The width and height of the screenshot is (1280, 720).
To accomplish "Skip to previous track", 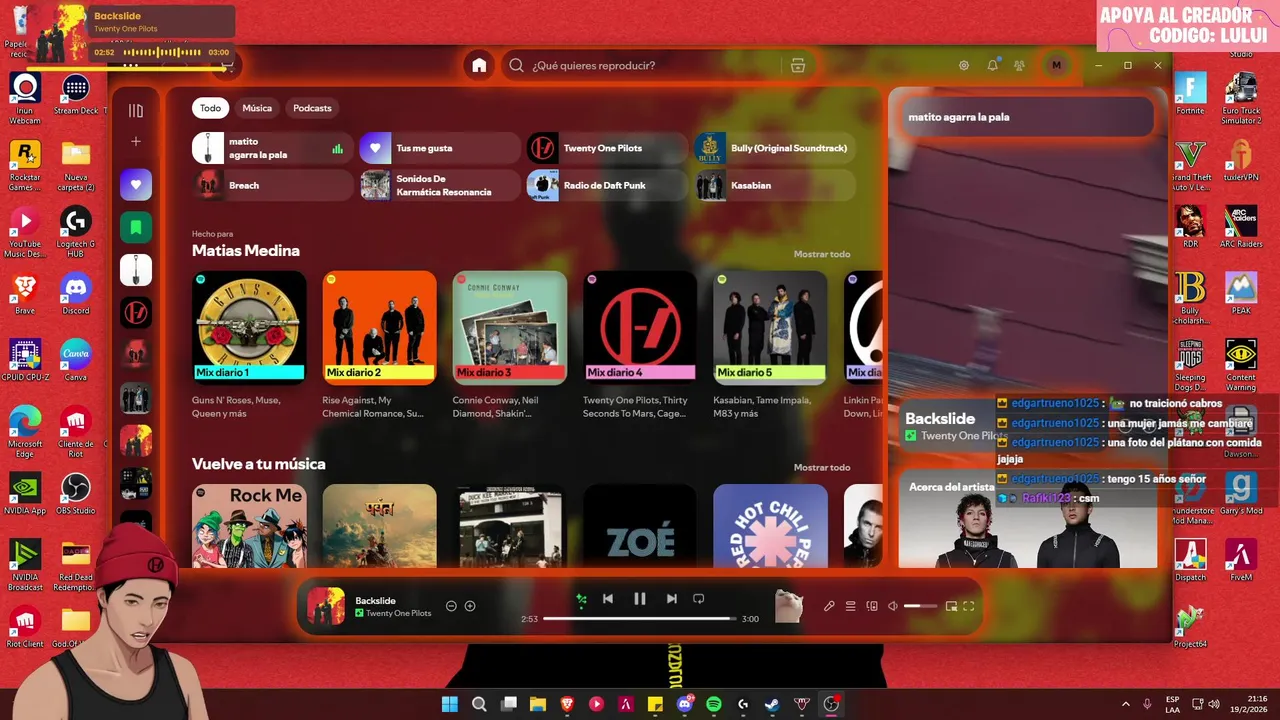I will click(607, 599).
